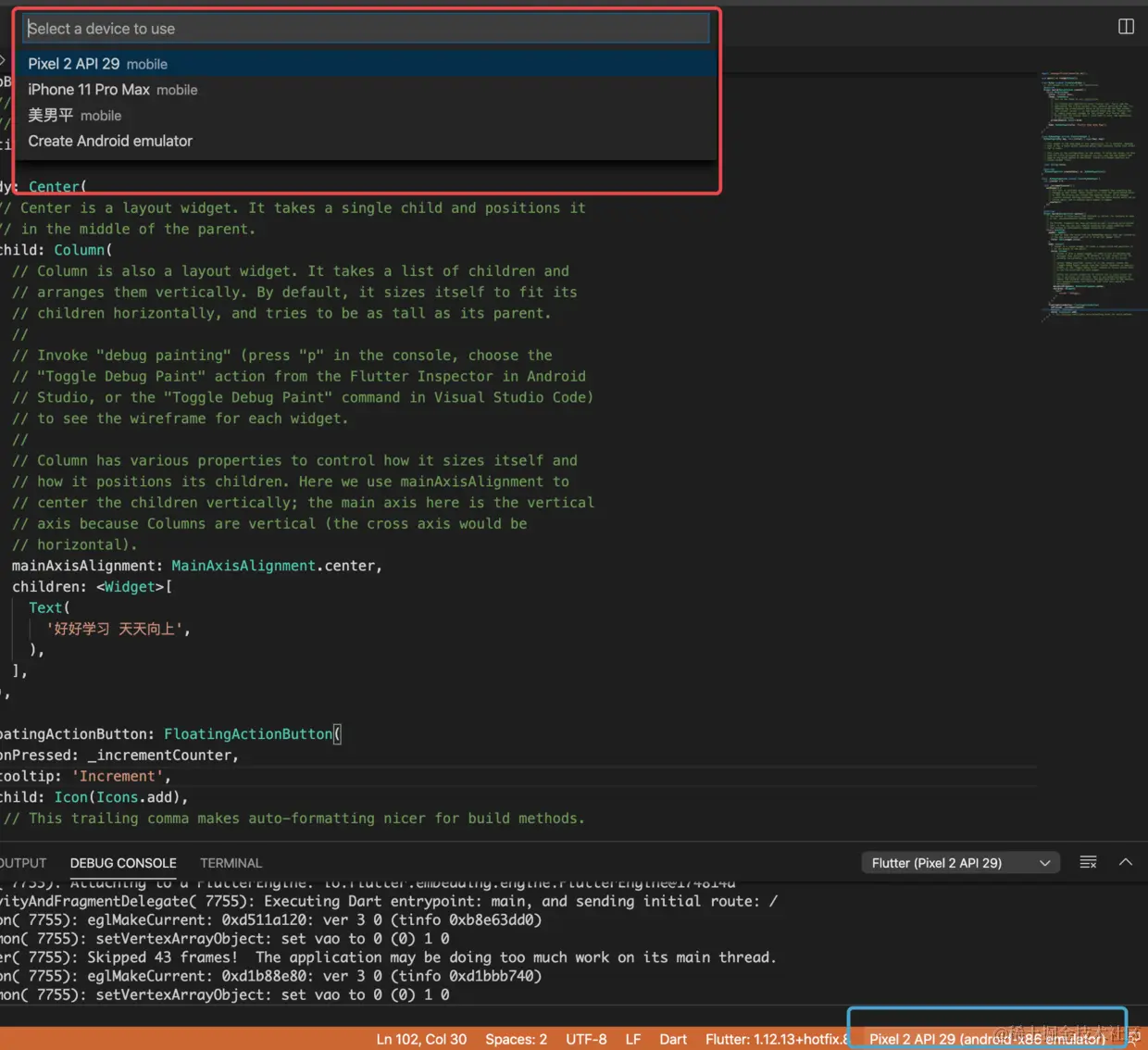Click the <Widget>[ type annotation

pos(134,587)
